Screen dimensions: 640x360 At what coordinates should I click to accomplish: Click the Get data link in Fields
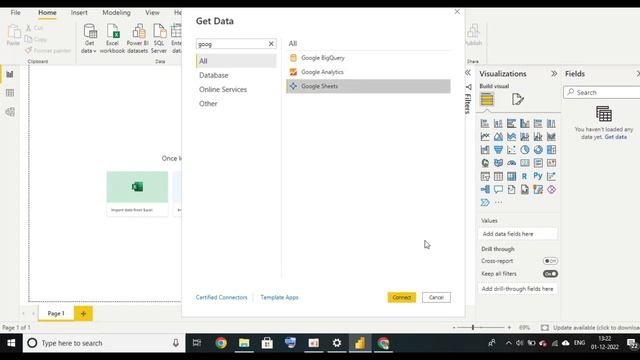(x=616, y=137)
